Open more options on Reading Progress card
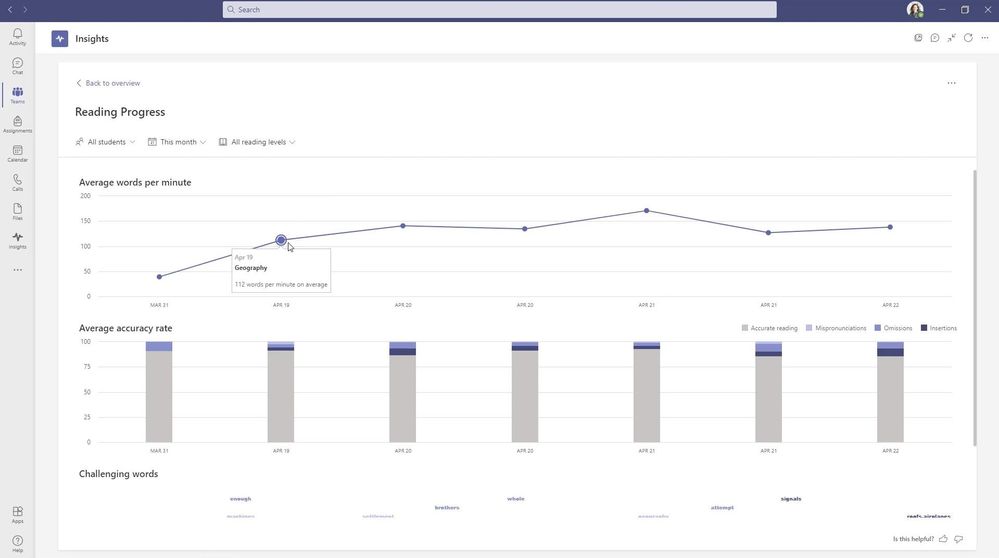 pos(951,83)
